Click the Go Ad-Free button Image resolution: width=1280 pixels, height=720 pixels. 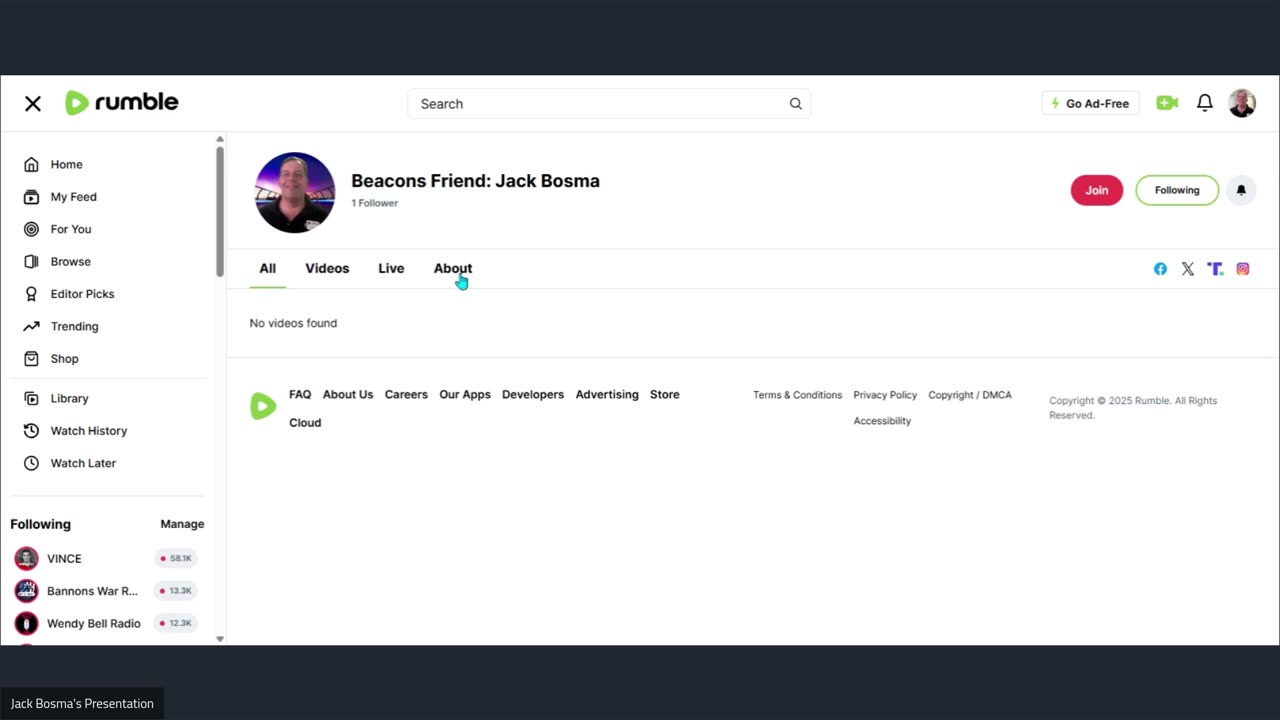click(x=1090, y=104)
